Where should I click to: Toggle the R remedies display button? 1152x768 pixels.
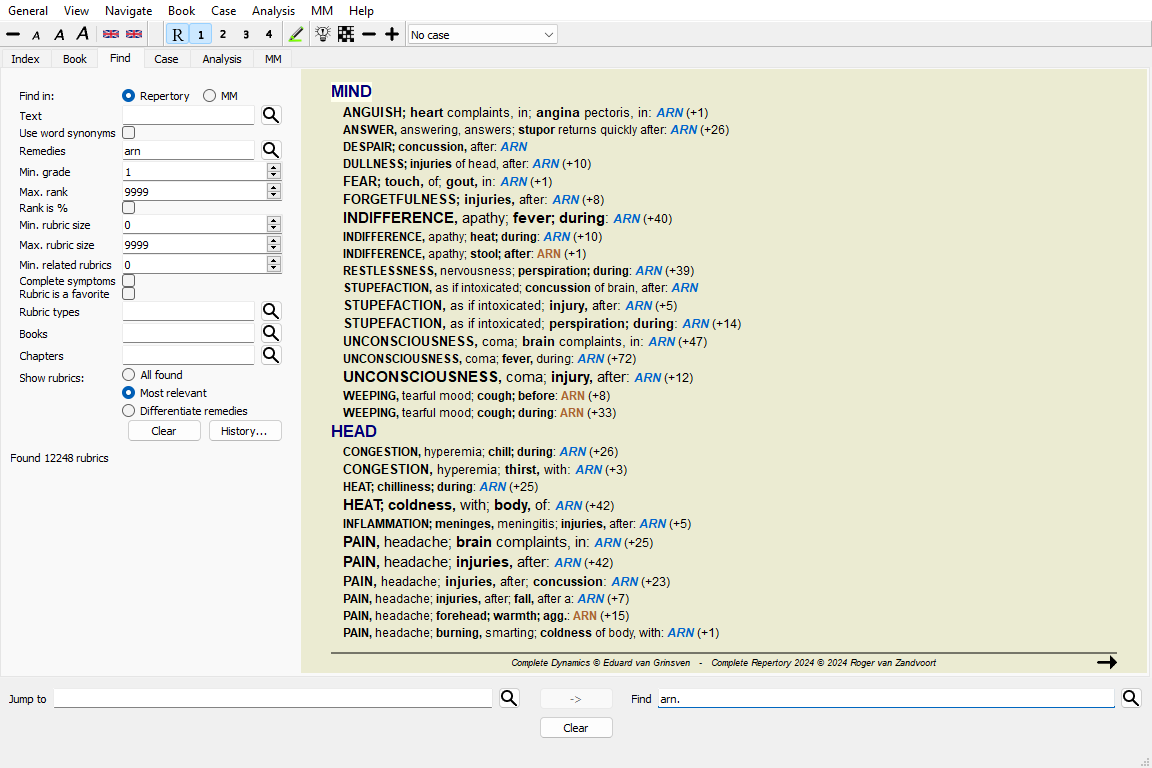pos(177,35)
